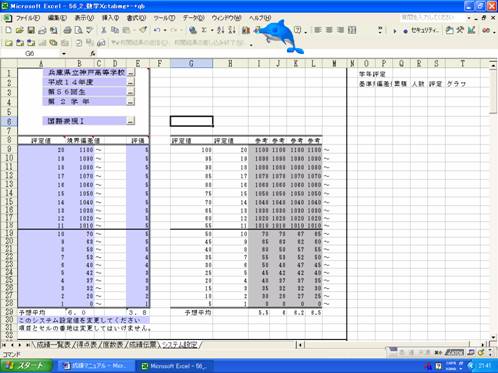Click the Office Assistant dolphin
The width and height of the screenshot is (498, 373).
[282, 36]
